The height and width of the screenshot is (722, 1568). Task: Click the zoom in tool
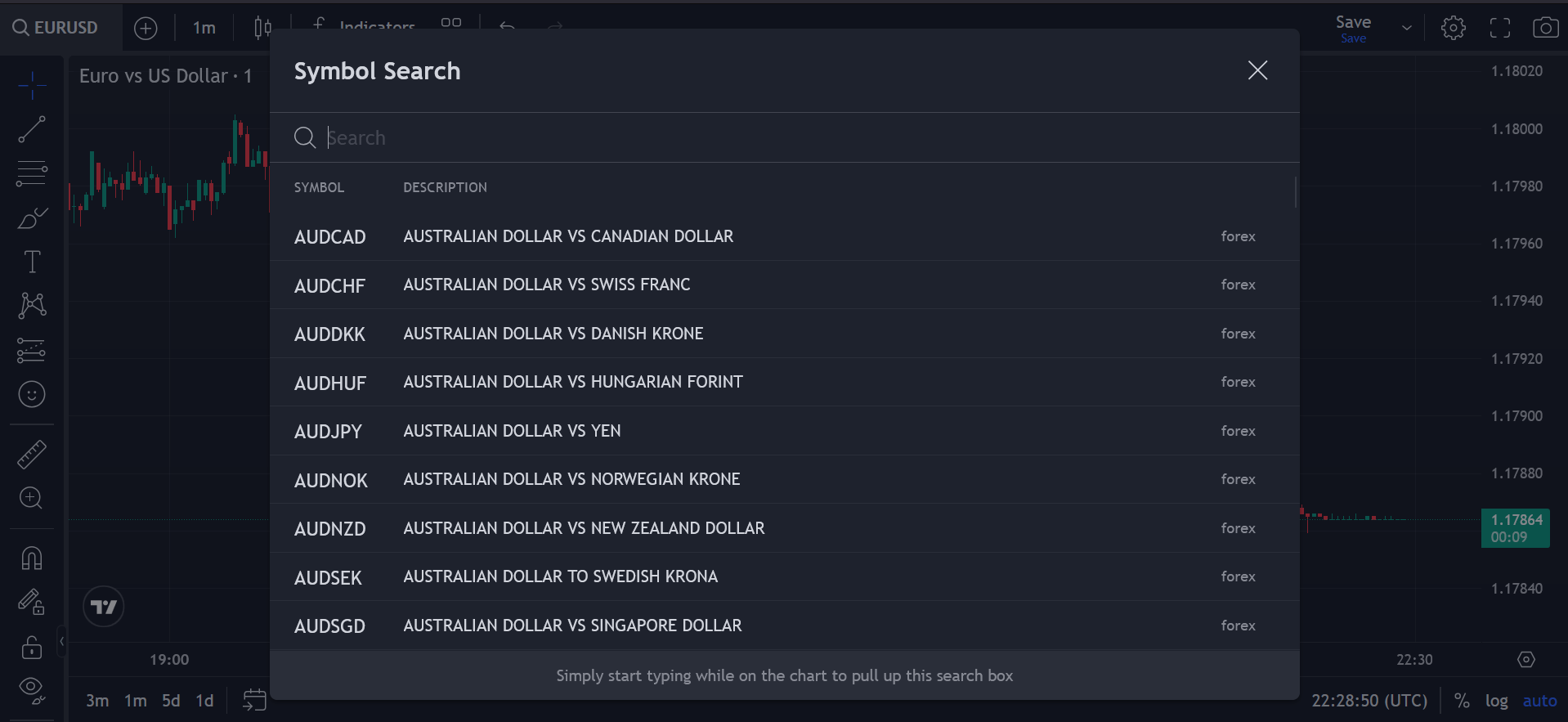(32, 498)
